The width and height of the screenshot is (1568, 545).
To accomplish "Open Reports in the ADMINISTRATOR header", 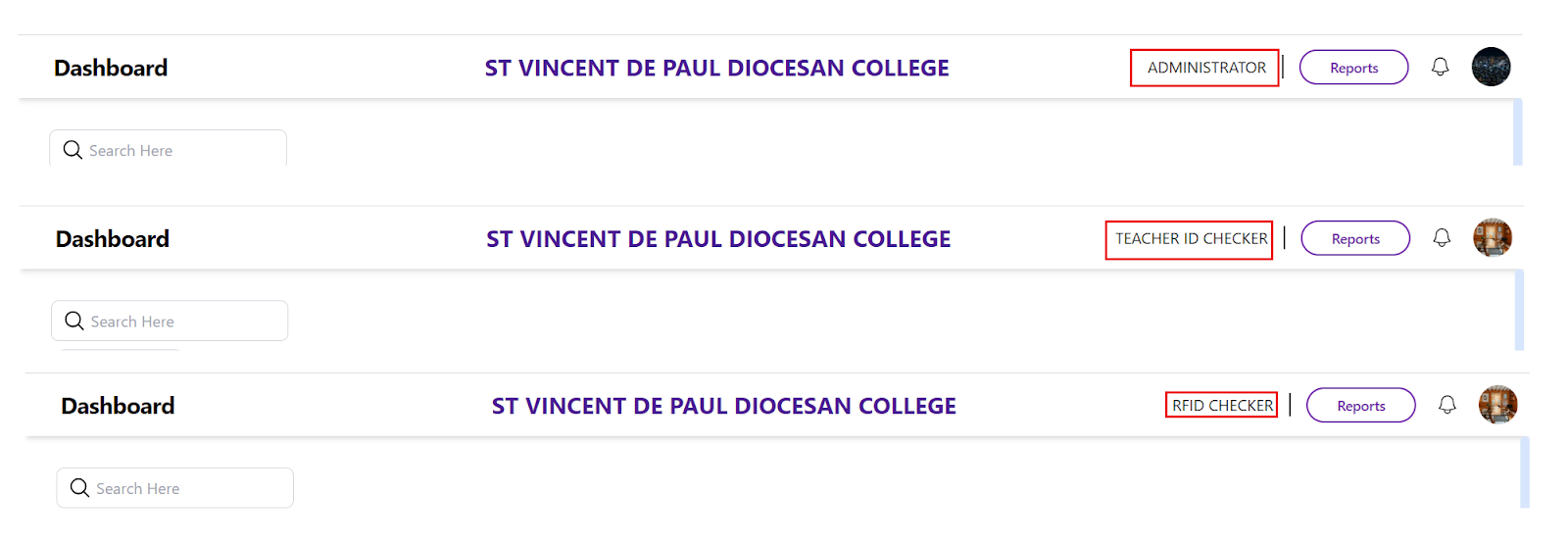I will pos(1353,68).
